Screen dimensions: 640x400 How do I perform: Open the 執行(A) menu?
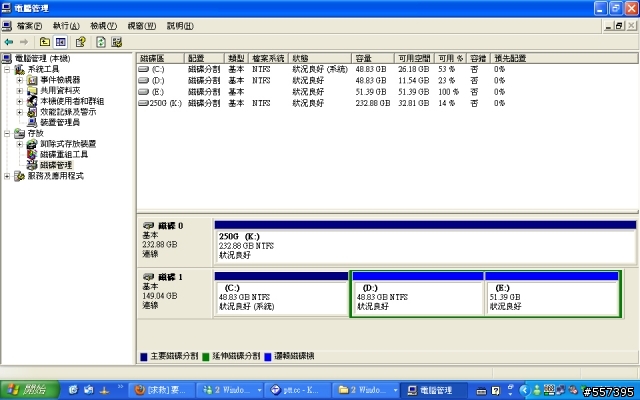(x=67, y=25)
